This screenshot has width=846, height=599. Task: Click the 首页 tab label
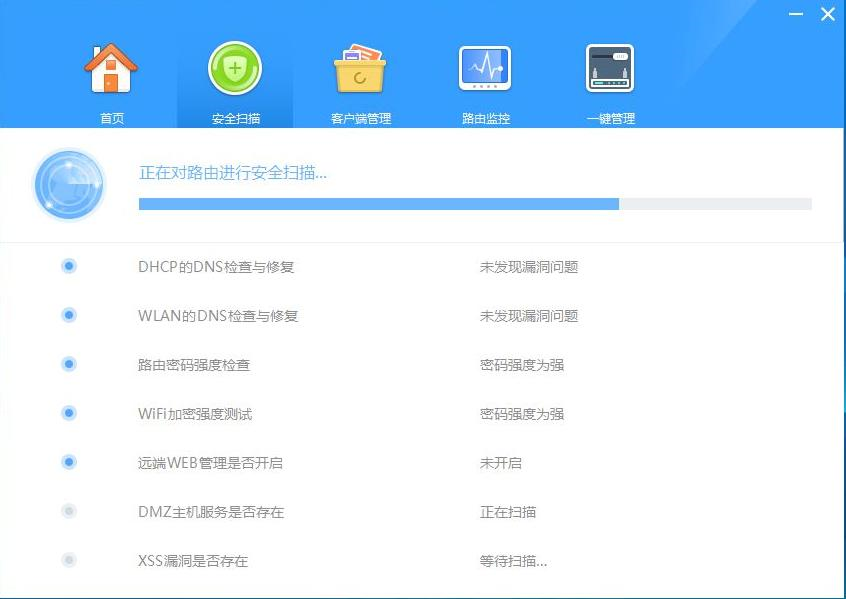[112, 118]
